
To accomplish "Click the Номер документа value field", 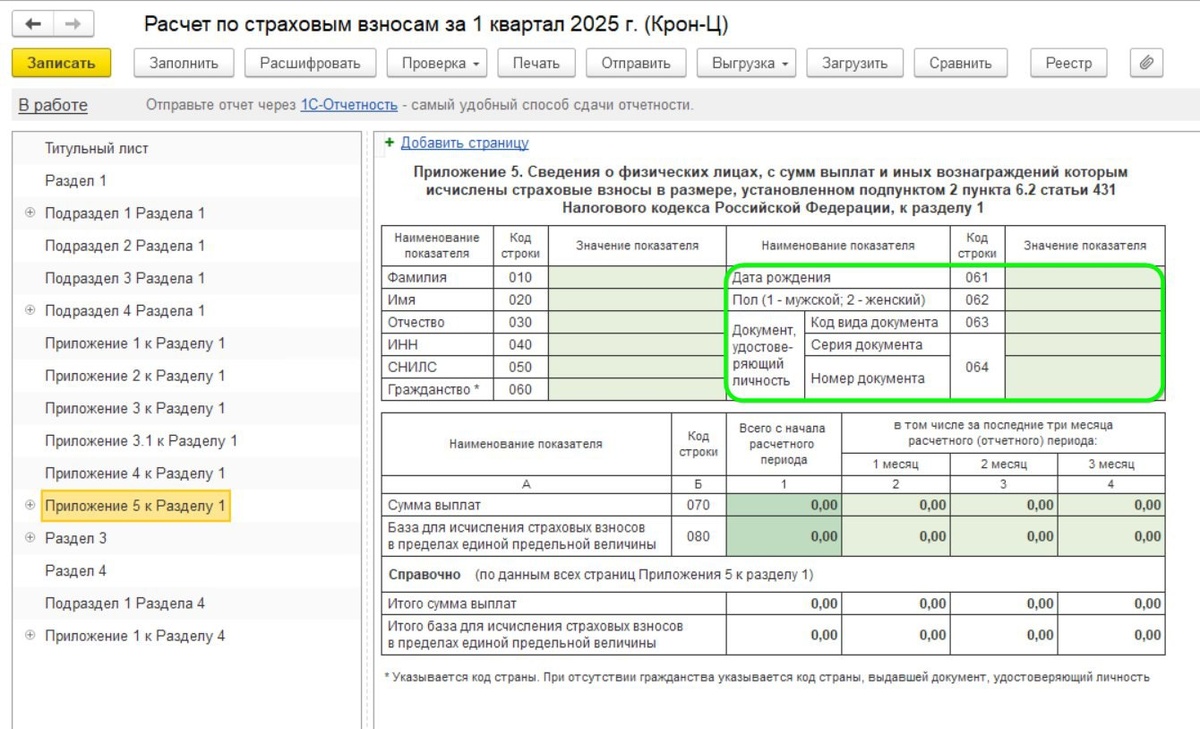I will coord(1084,378).
